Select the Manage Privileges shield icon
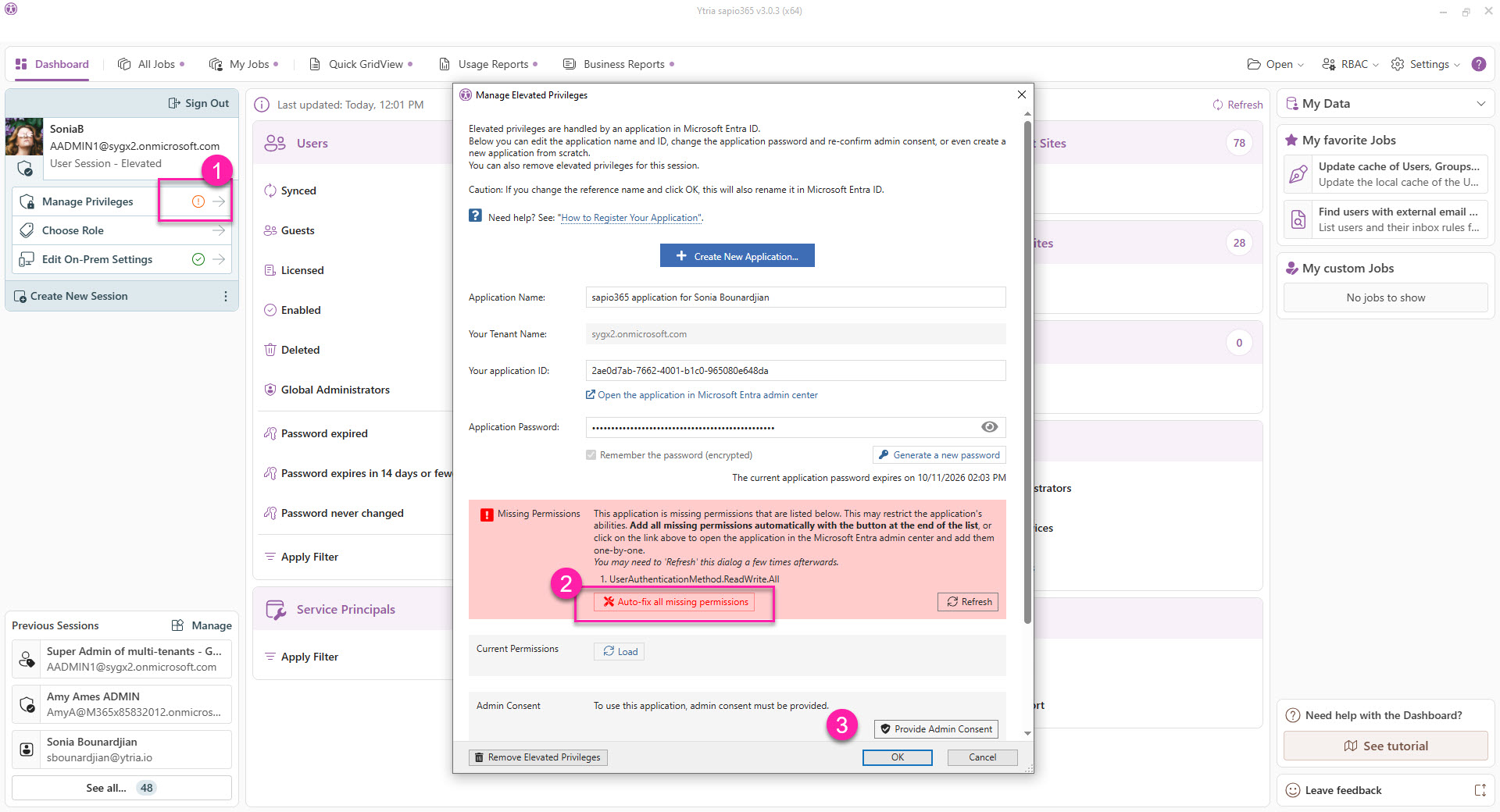Screen dimensions: 1500x812 click(x=27, y=201)
